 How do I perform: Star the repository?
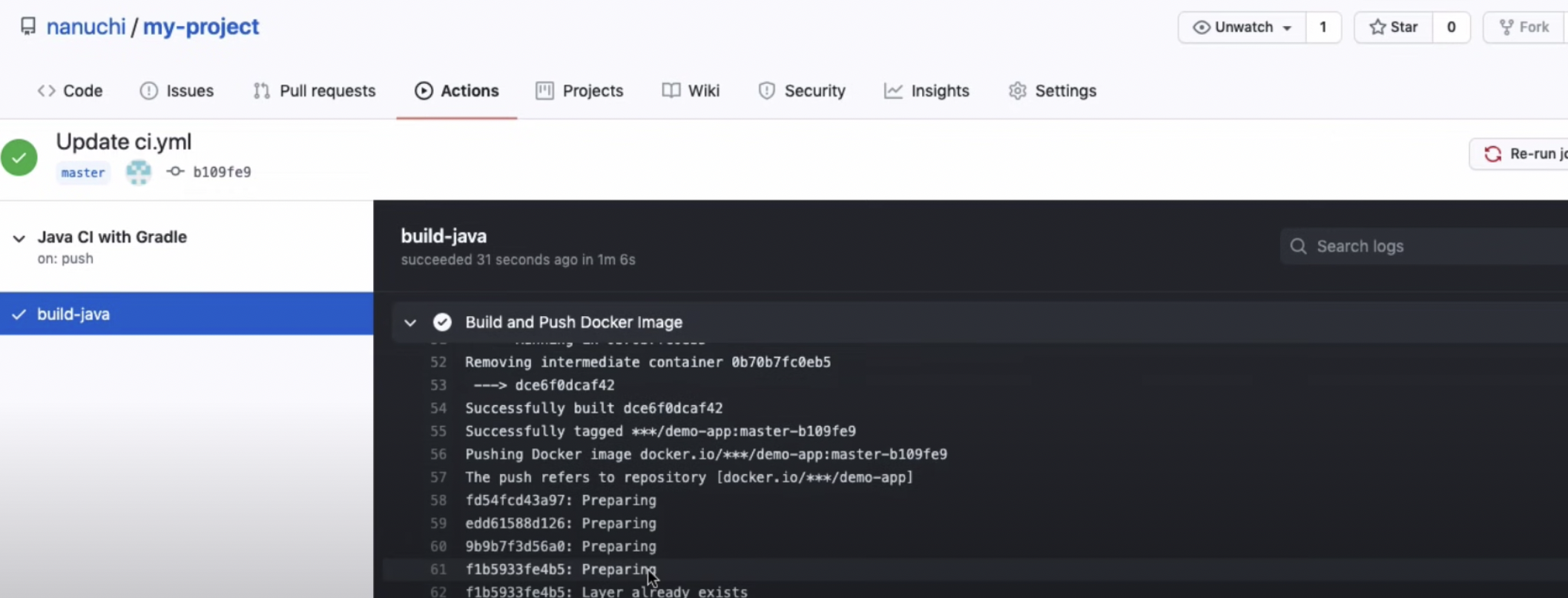(1394, 27)
